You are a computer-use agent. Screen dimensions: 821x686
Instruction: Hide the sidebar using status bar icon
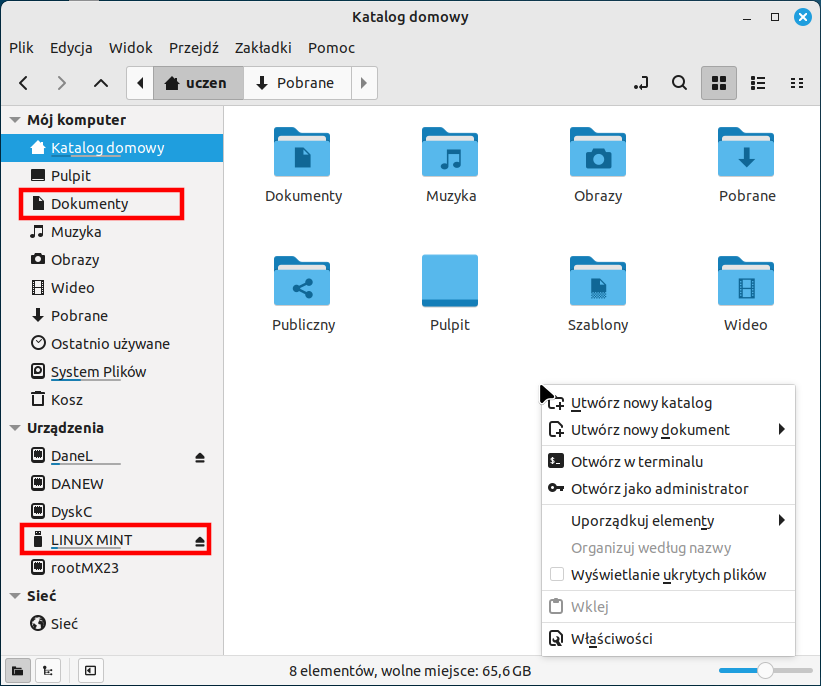(90, 671)
